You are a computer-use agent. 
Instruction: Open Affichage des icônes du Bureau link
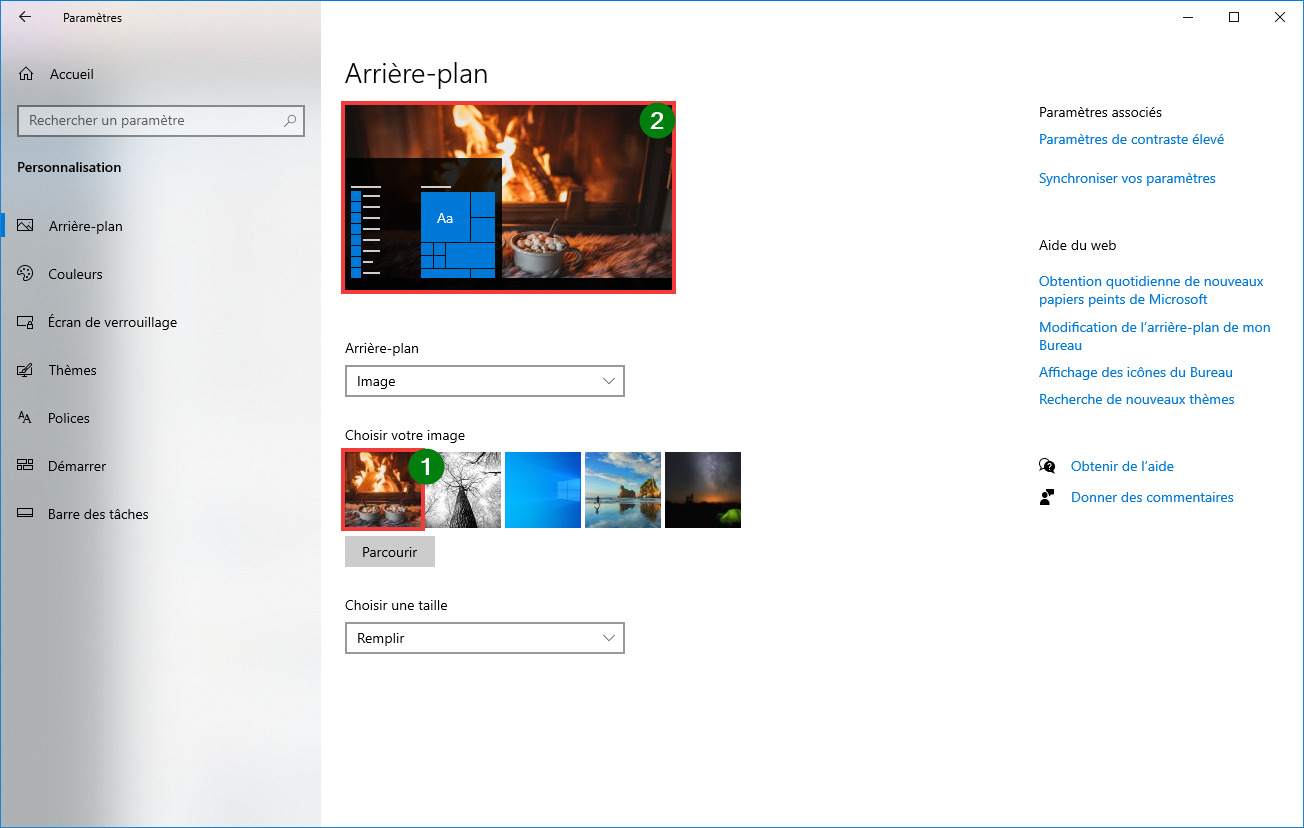click(1136, 372)
